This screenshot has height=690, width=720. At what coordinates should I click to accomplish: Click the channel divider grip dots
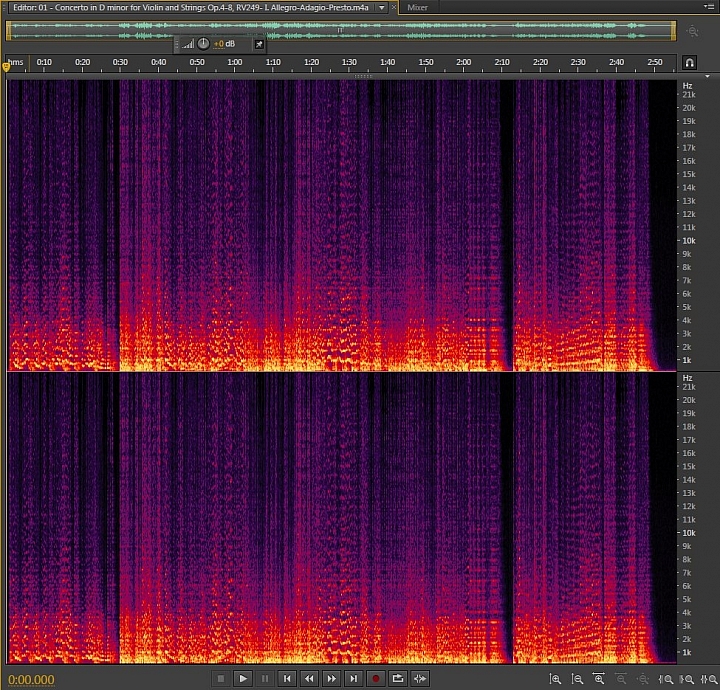point(363,76)
